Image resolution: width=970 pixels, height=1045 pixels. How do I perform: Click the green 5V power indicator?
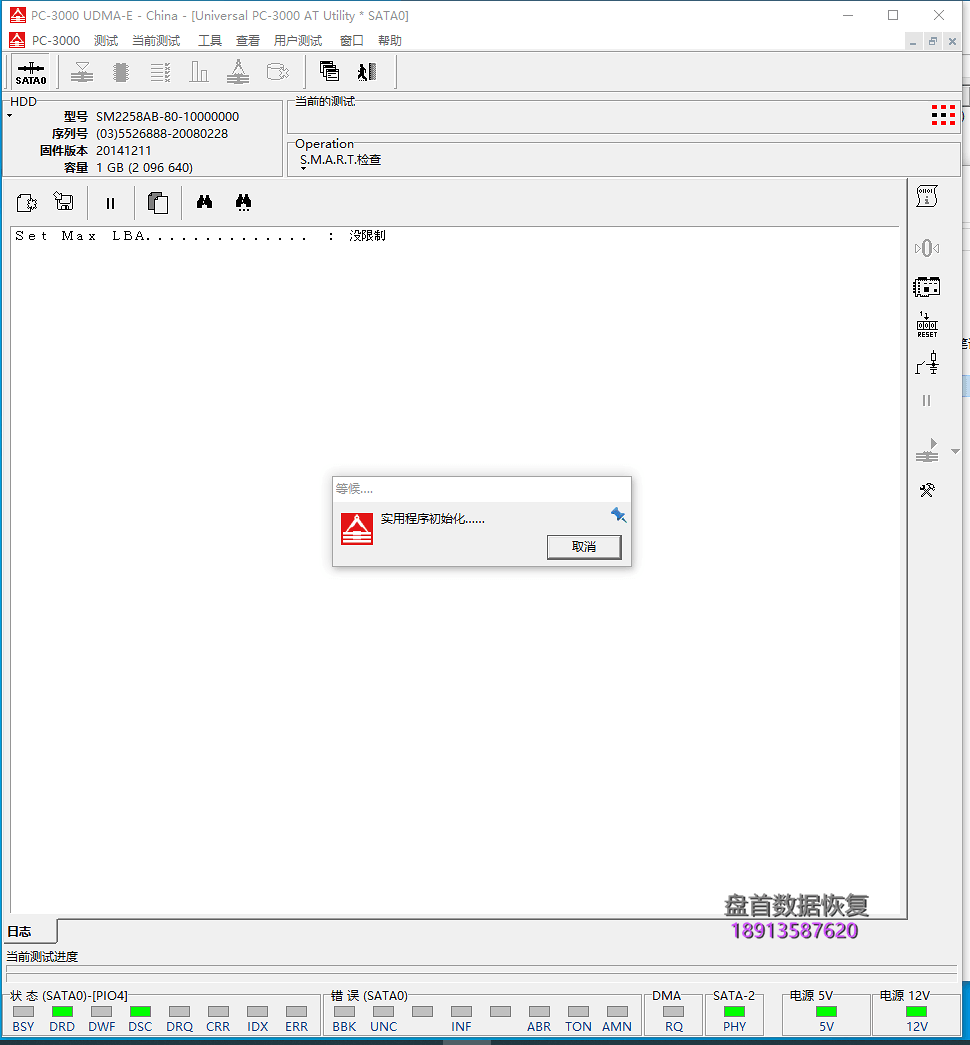pos(827,1011)
